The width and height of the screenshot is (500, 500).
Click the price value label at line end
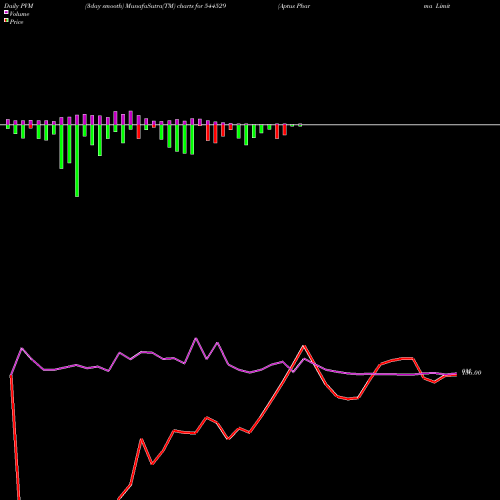pos(471,373)
